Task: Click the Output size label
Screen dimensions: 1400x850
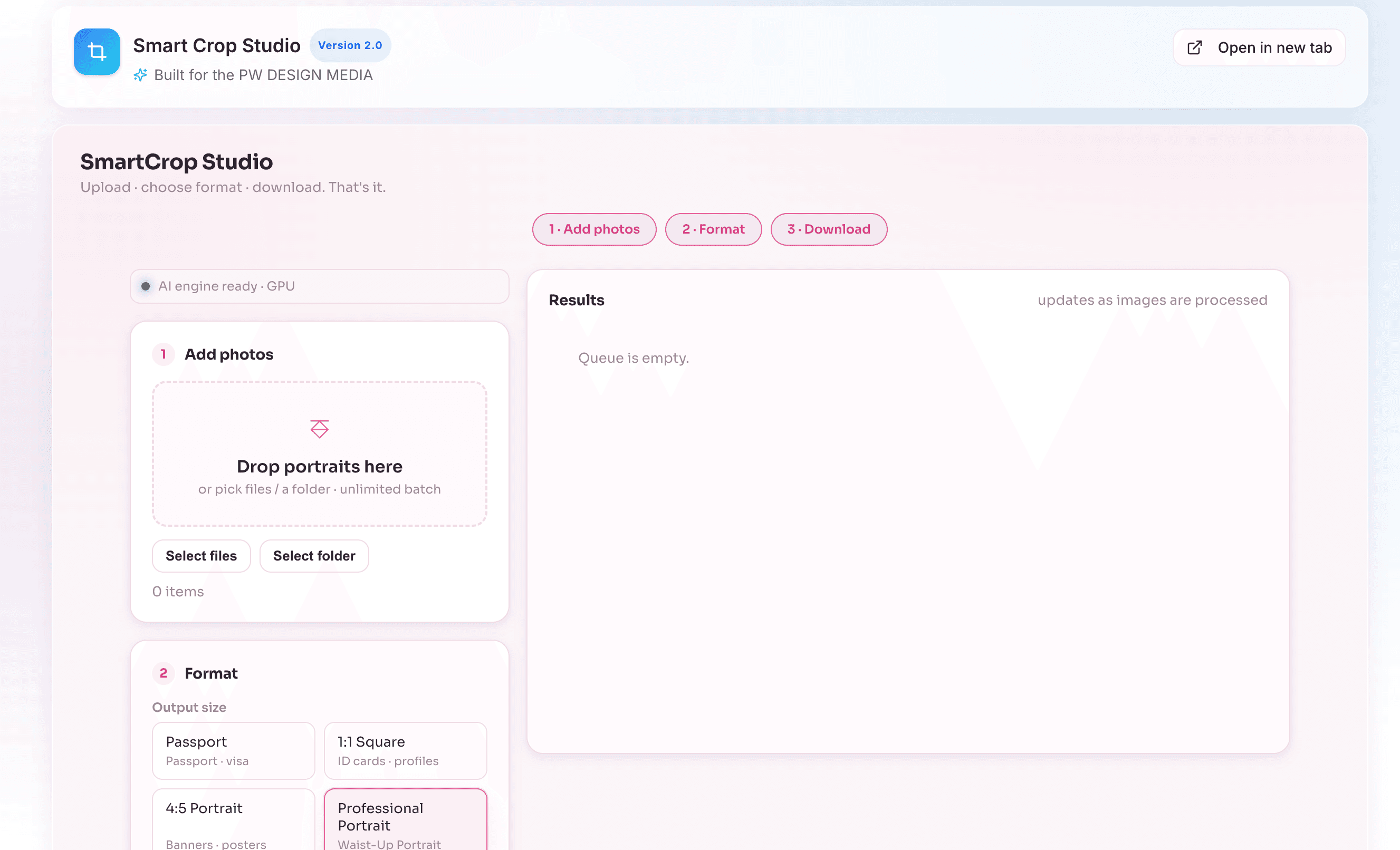Action: (x=189, y=708)
